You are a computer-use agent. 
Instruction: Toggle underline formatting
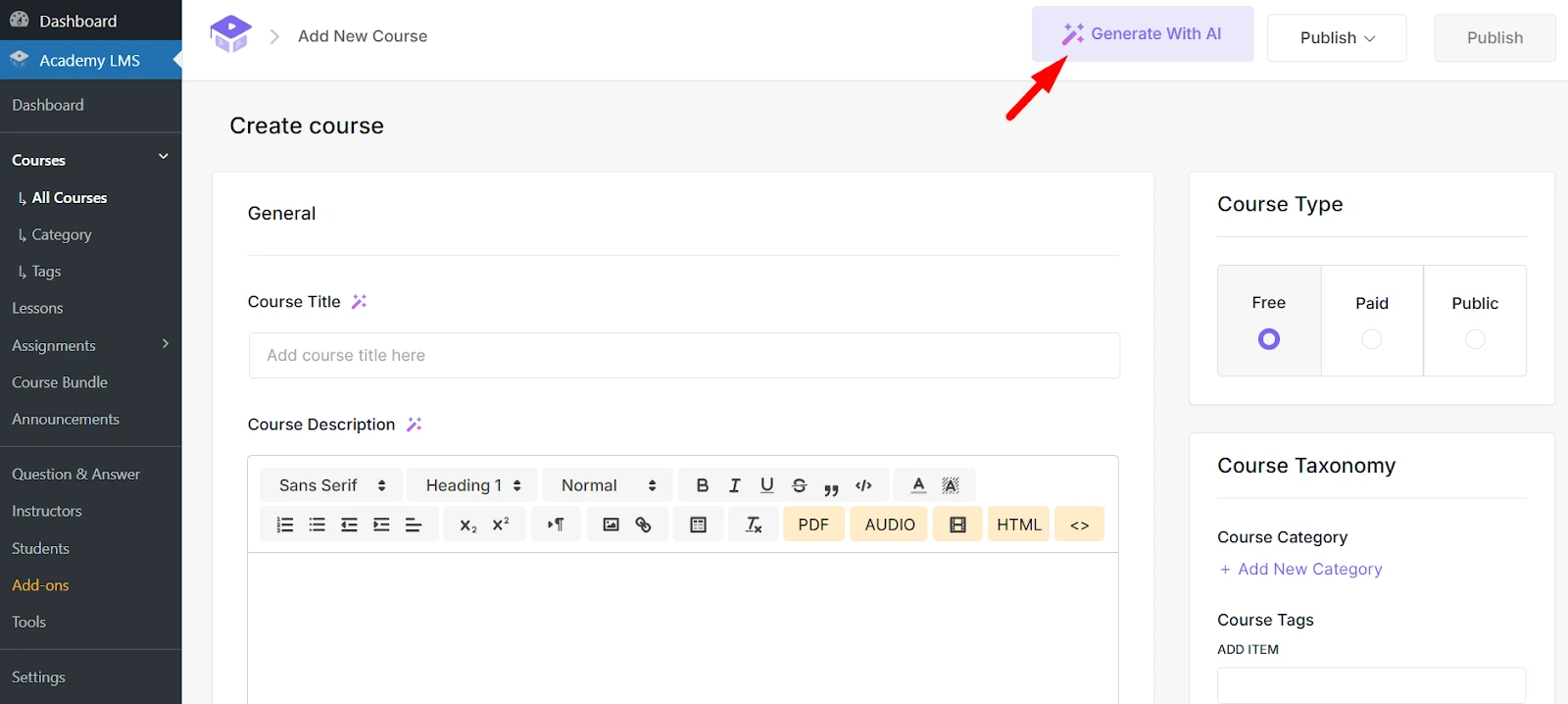tap(766, 485)
